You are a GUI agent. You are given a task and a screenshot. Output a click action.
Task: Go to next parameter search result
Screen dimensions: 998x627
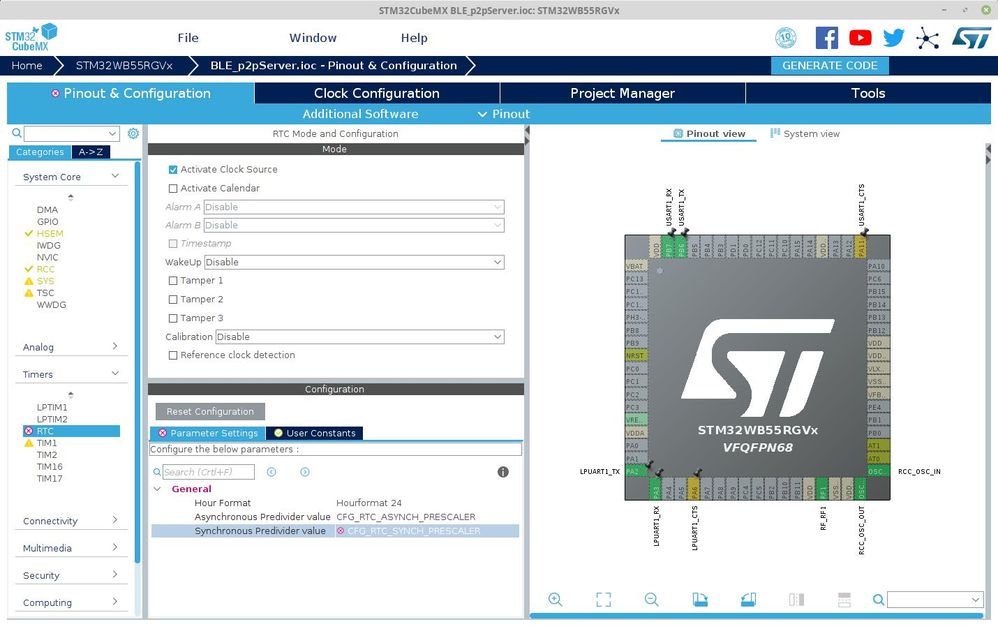coord(305,472)
